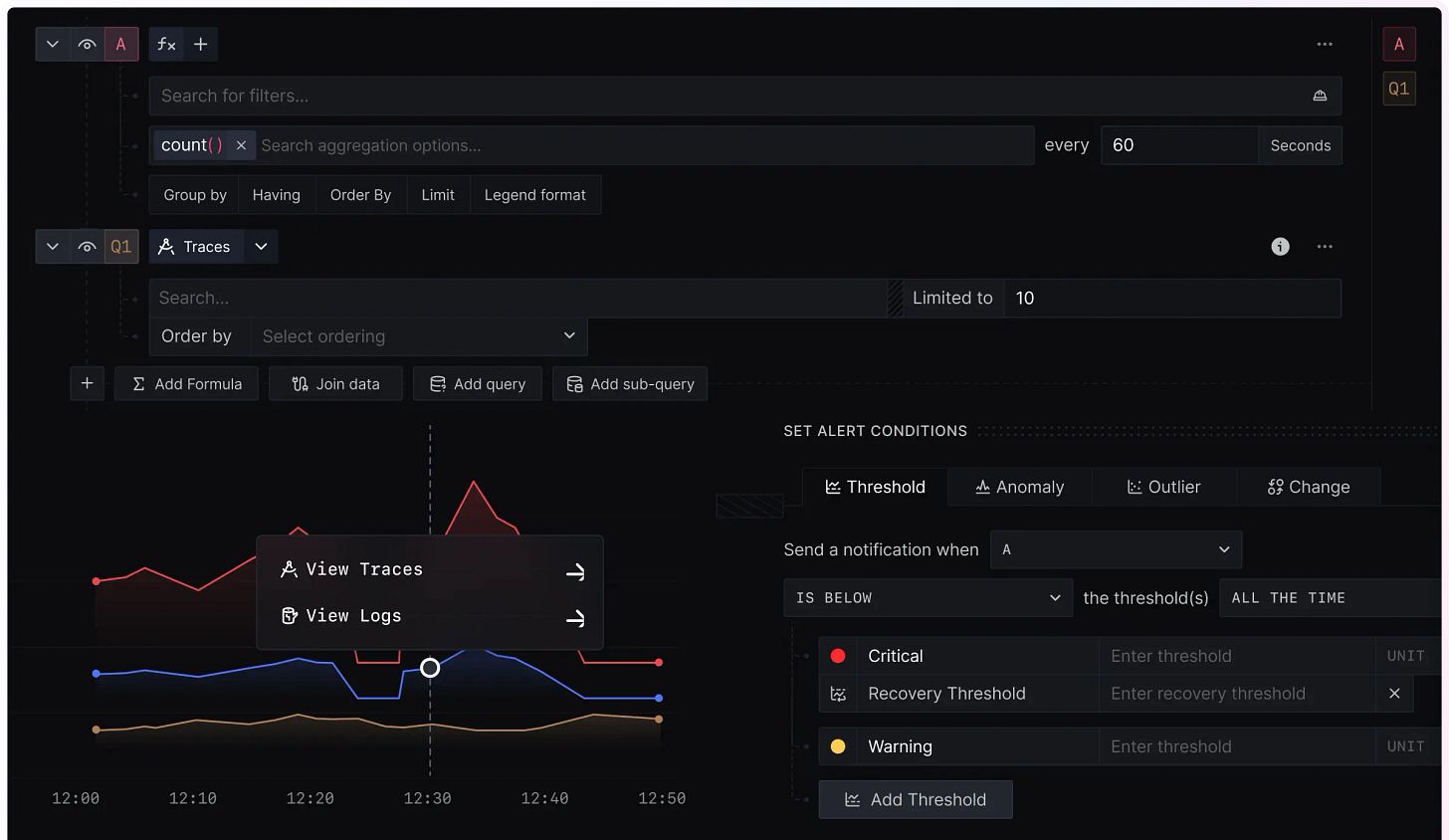Open the ALL THE TIME dropdown
Image resolution: width=1449 pixels, height=840 pixels.
1332,597
